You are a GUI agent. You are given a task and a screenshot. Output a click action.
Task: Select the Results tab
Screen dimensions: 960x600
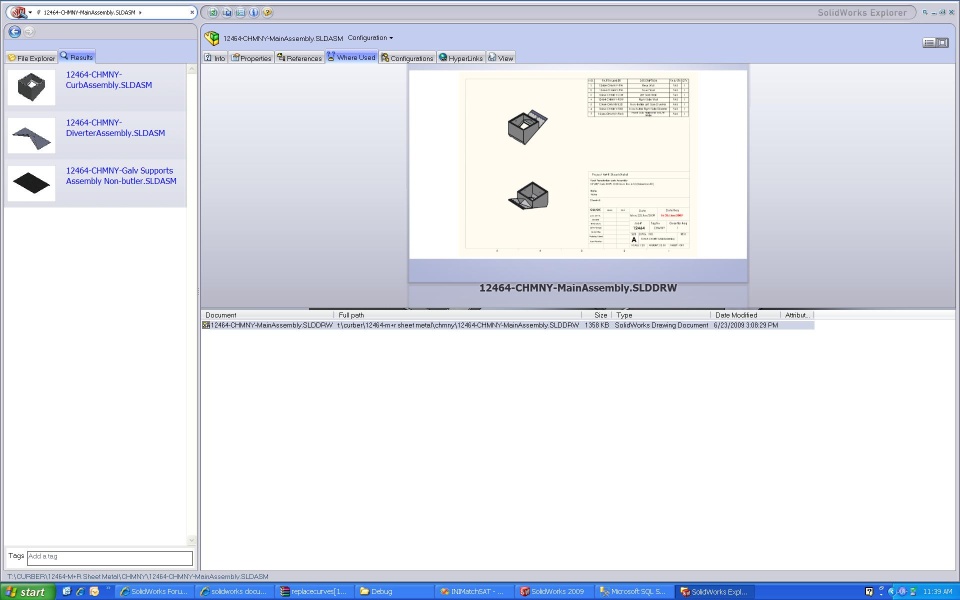pyautogui.click(x=77, y=56)
